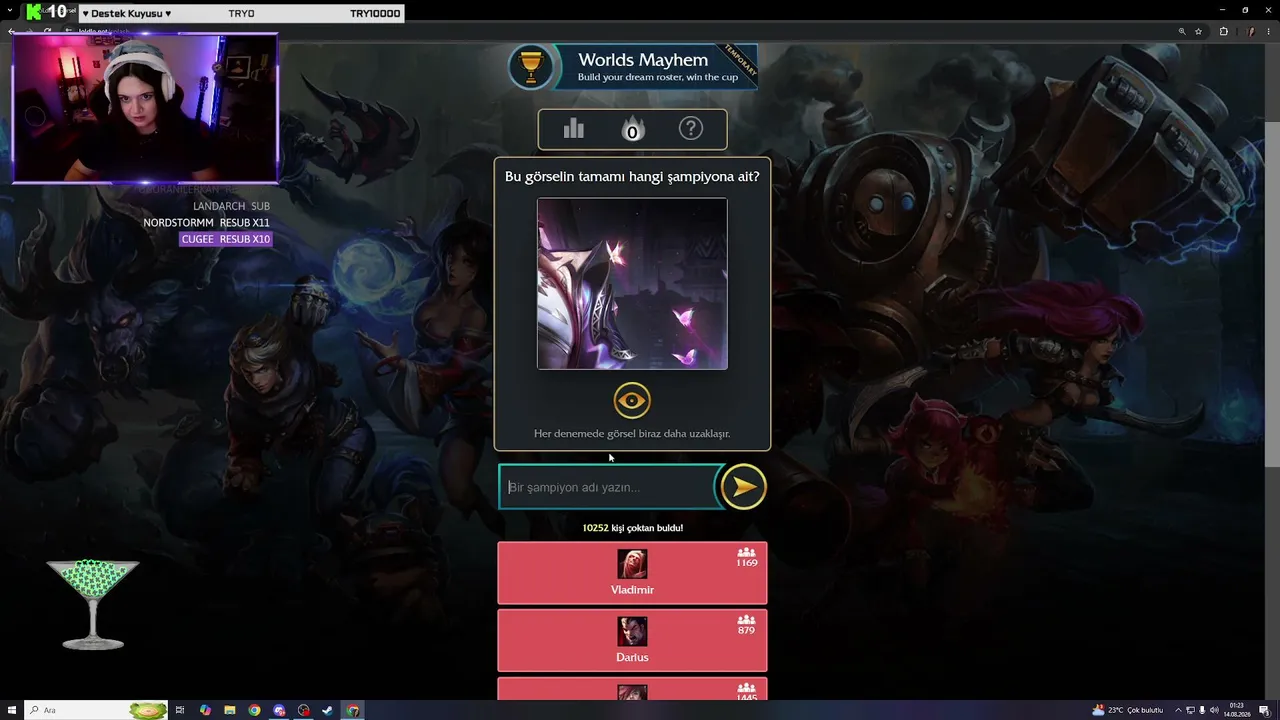The image size is (1280, 720).
Task: Open the browser extensions puzzle icon
Action: tap(1223, 32)
